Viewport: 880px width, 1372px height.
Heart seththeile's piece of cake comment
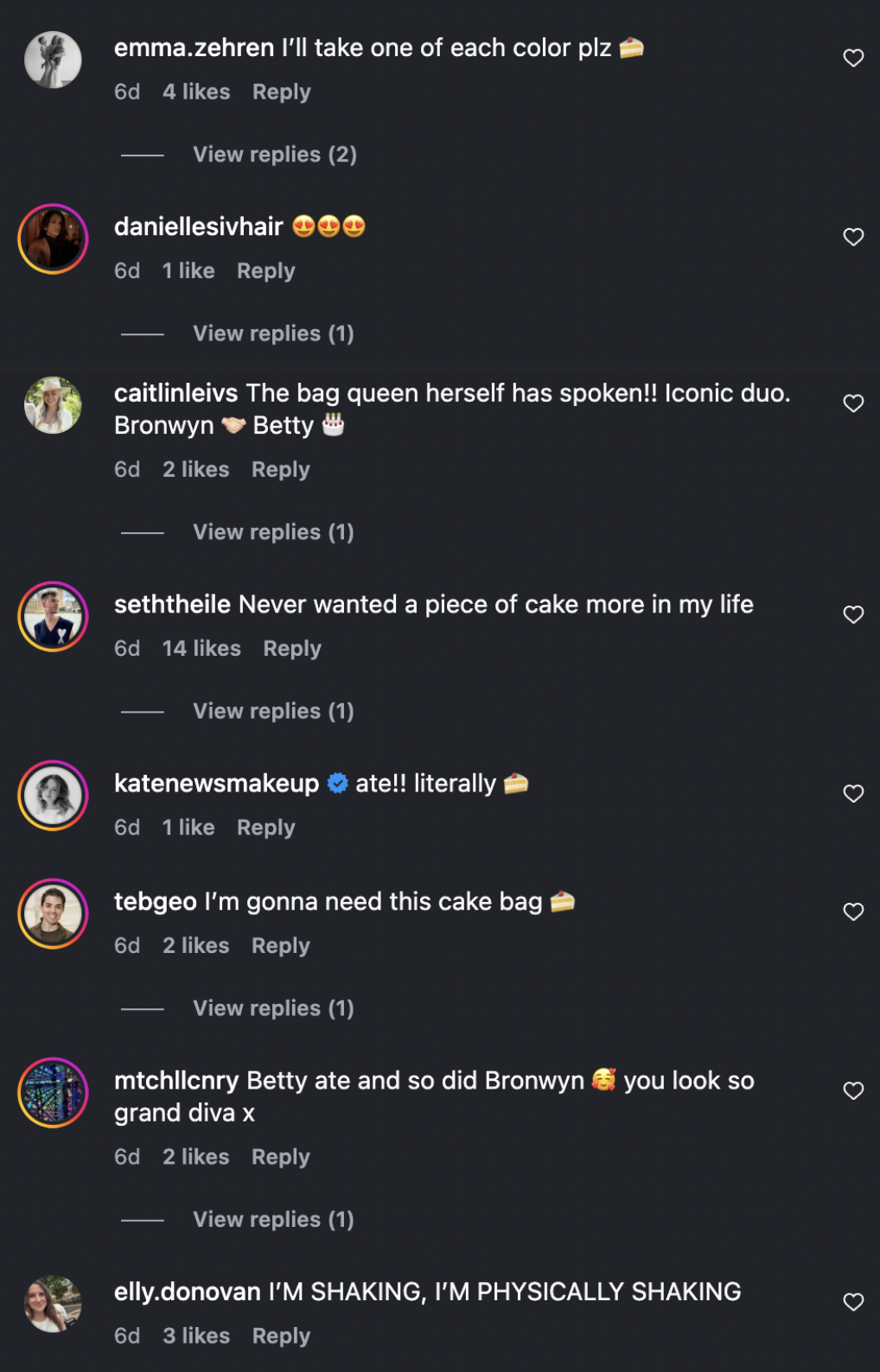pyautogui.click(x=853, y=614)
